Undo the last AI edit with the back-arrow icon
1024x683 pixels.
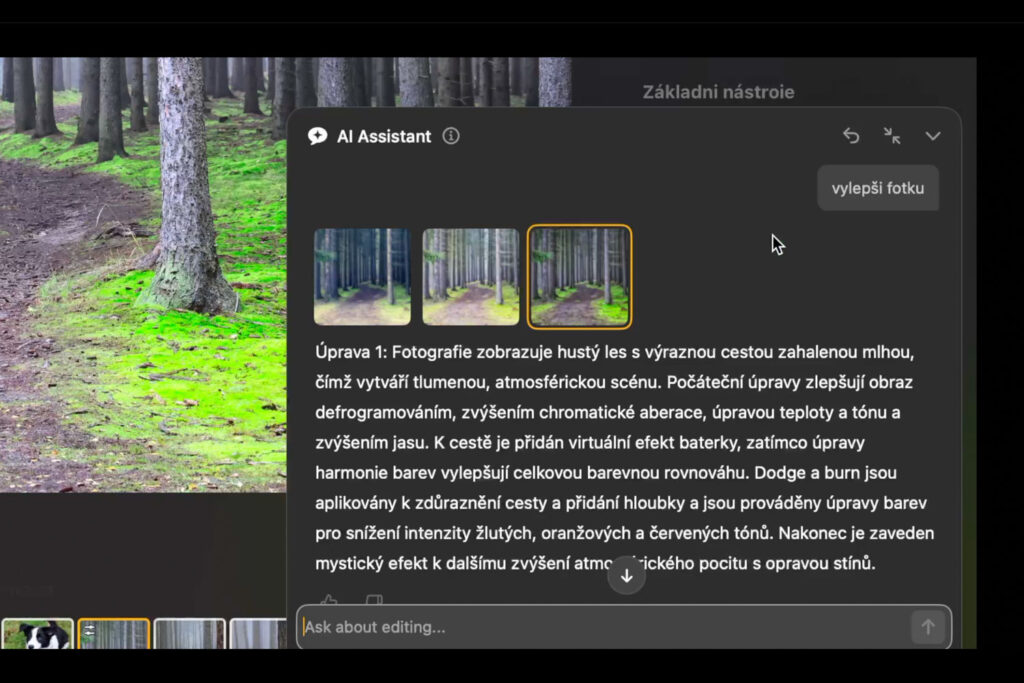pyautogui.click(x=851, y=136)
